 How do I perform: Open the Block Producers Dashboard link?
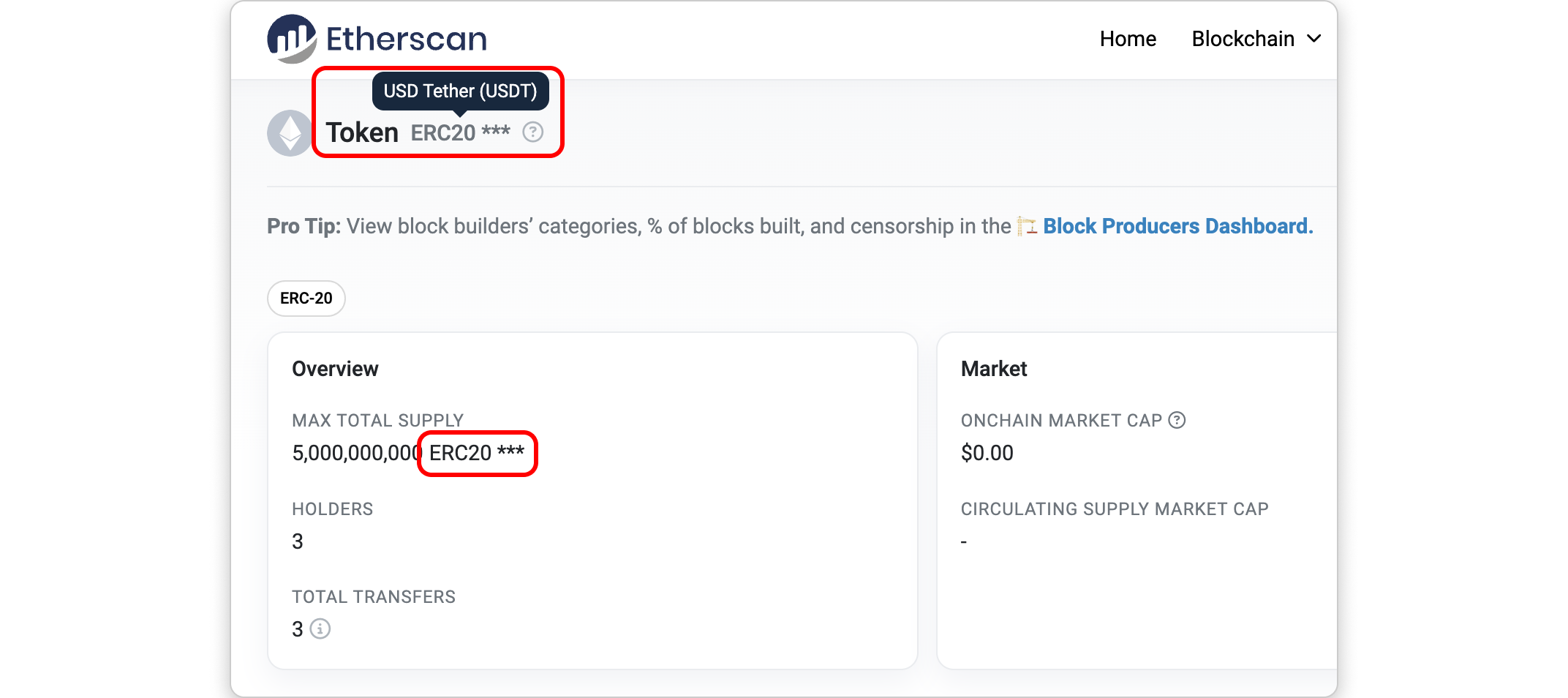[1177, 227]
